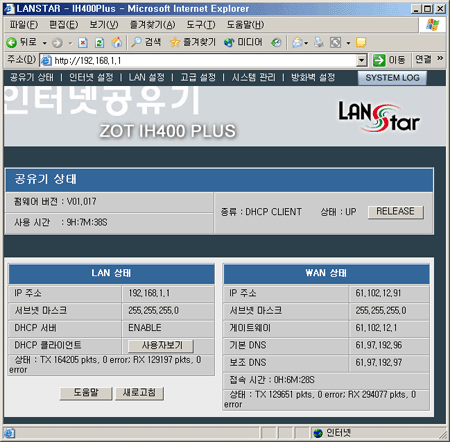The image size is (450, 442).
Task: Click the gateway value 61.102.12.1
Action: click(376, 328)
